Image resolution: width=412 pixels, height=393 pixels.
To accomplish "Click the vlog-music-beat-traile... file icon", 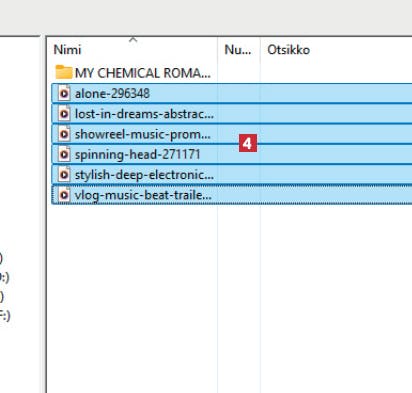I will tap(64, 195).
